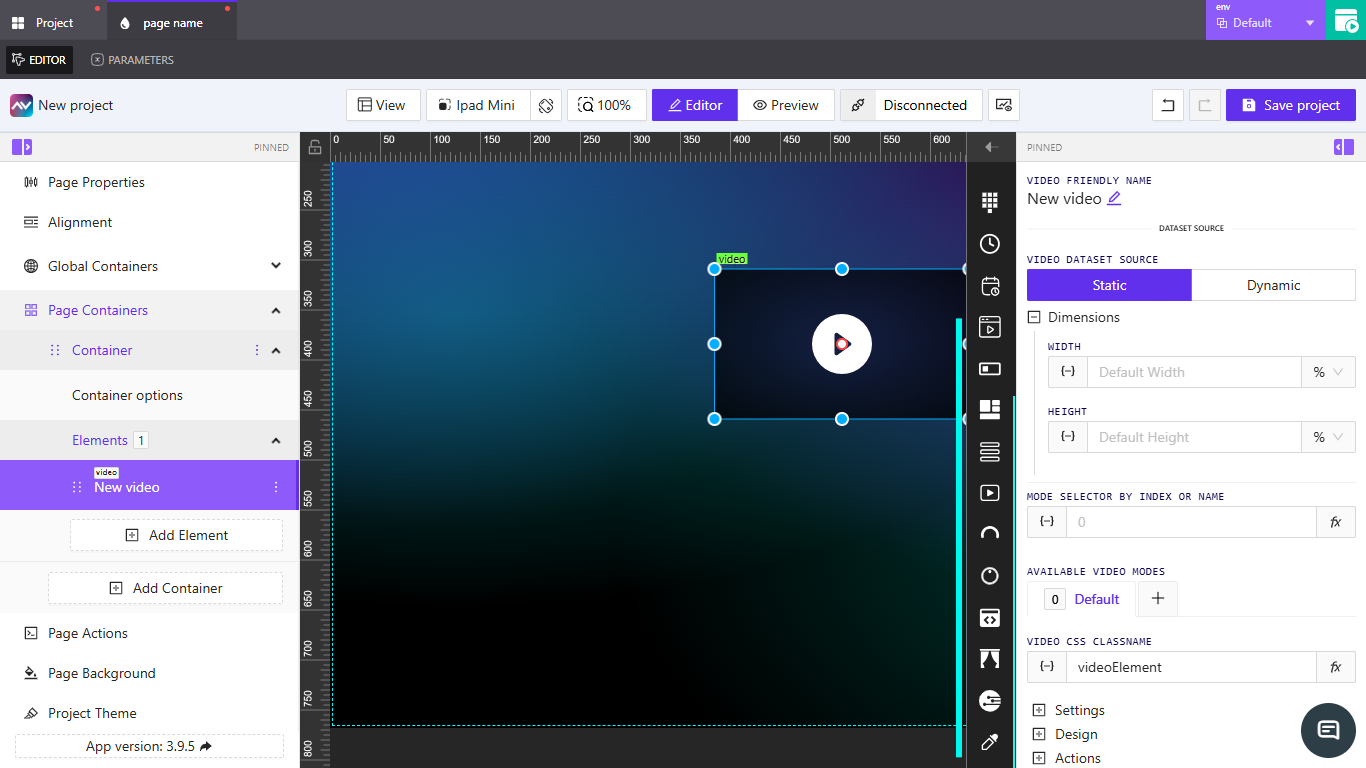Click the calendar scheduler icon
The width and height of the screenshot is (1366, 768).
[x=989, y=286]
